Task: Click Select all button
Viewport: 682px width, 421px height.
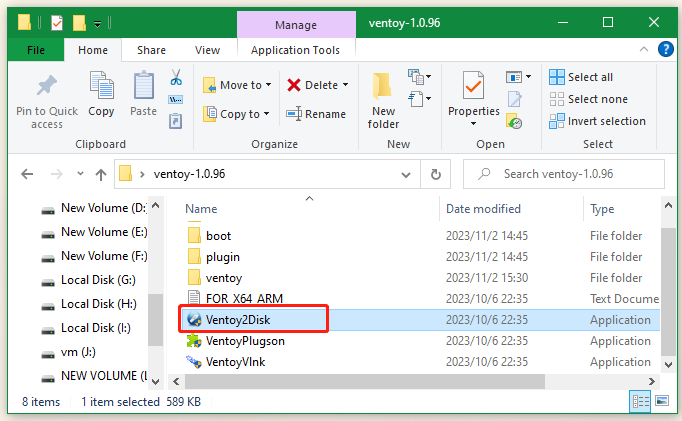Action: pyautogui.click(x=581, y=77)
